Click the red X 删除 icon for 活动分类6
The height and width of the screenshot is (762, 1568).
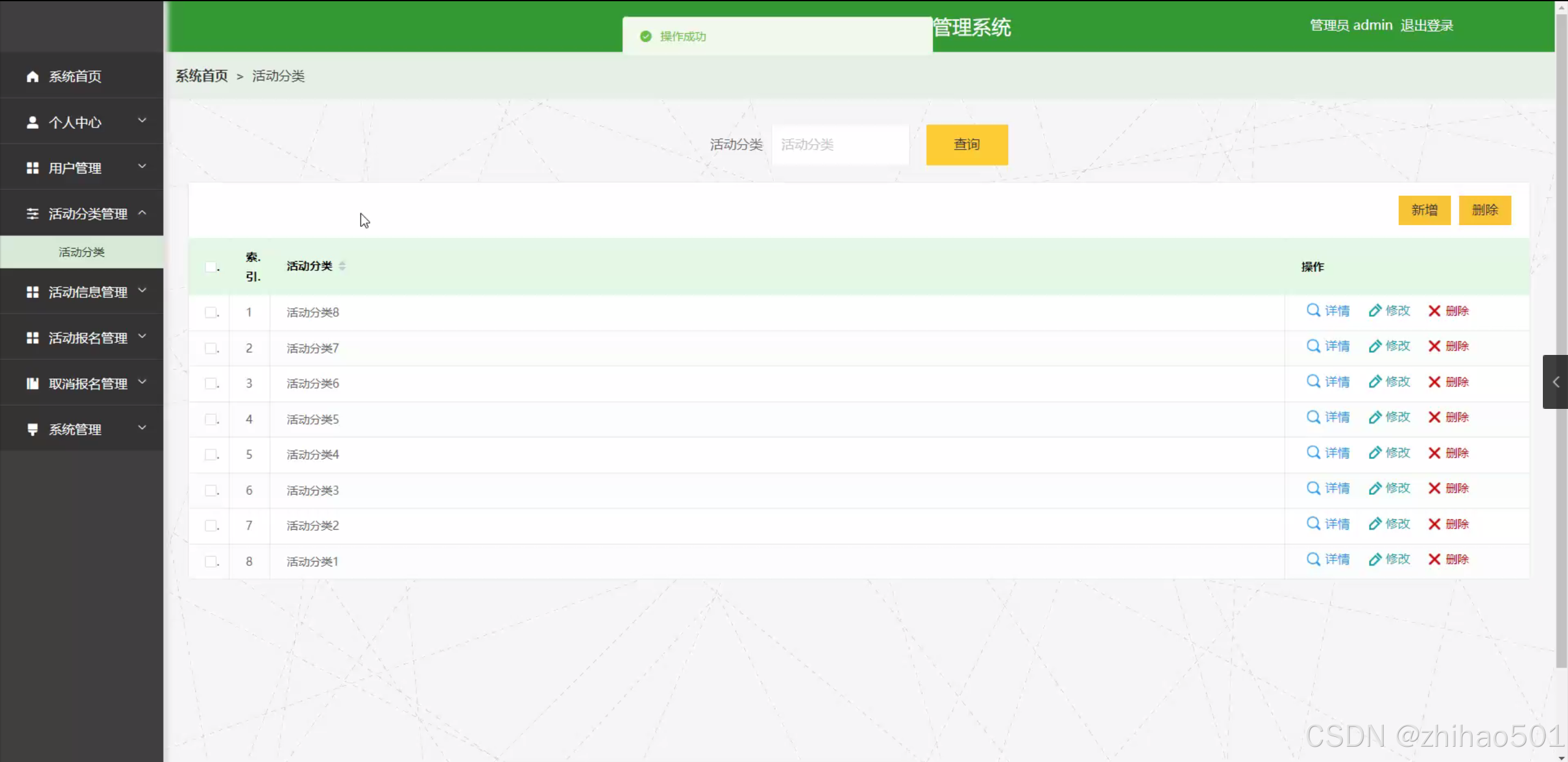coord(1434,382)
